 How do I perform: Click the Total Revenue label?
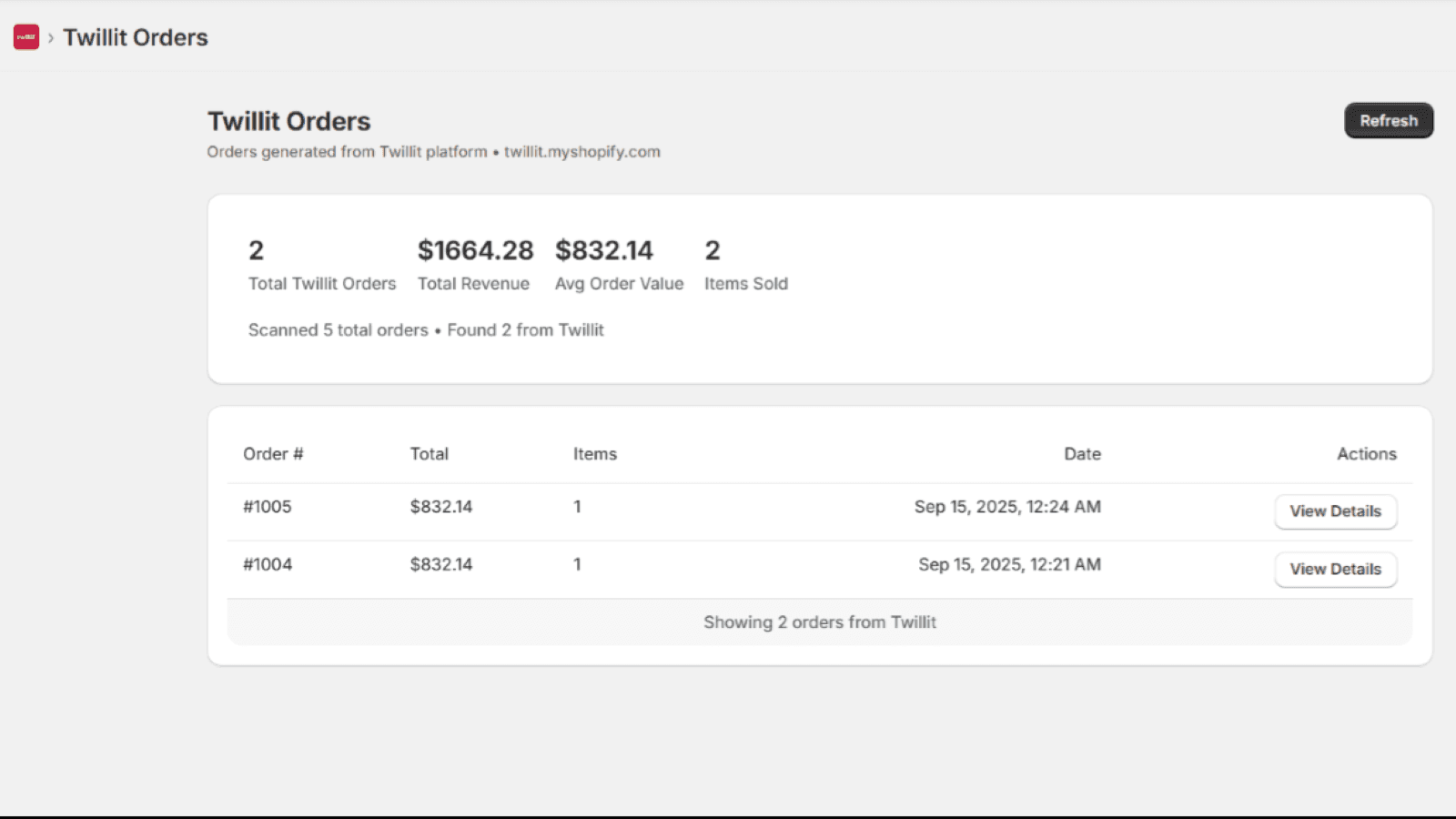point(473,284)
